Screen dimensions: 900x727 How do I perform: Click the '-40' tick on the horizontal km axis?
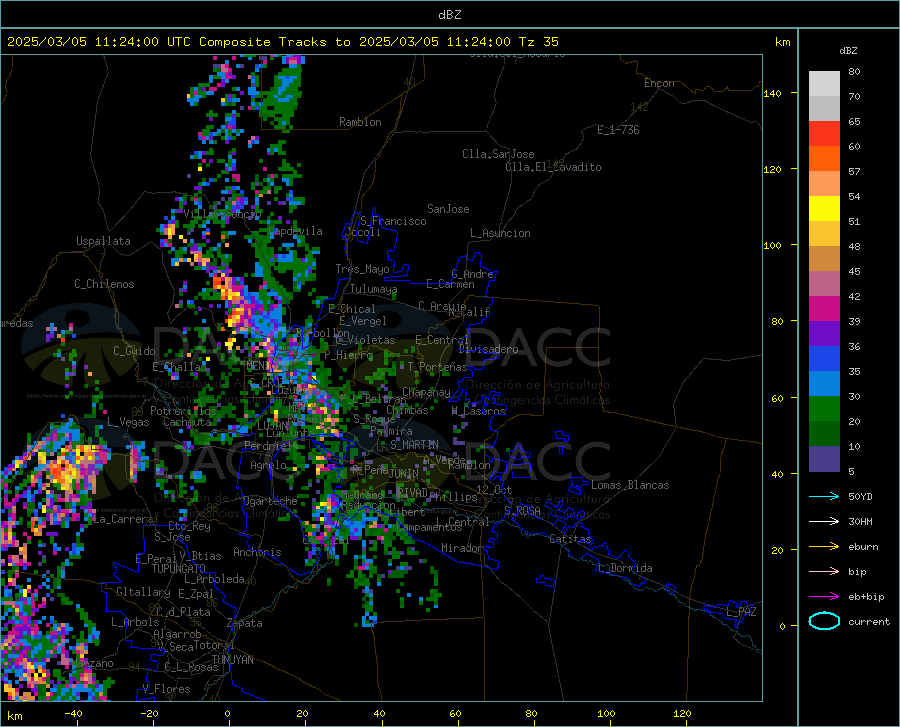click(x=73, y=714)
